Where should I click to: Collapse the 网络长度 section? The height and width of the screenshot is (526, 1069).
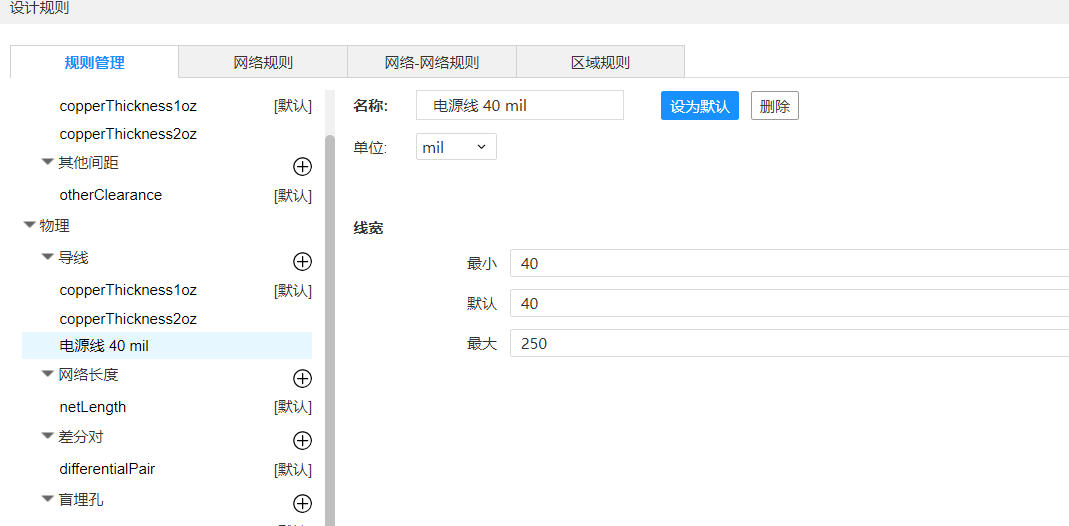47,375
